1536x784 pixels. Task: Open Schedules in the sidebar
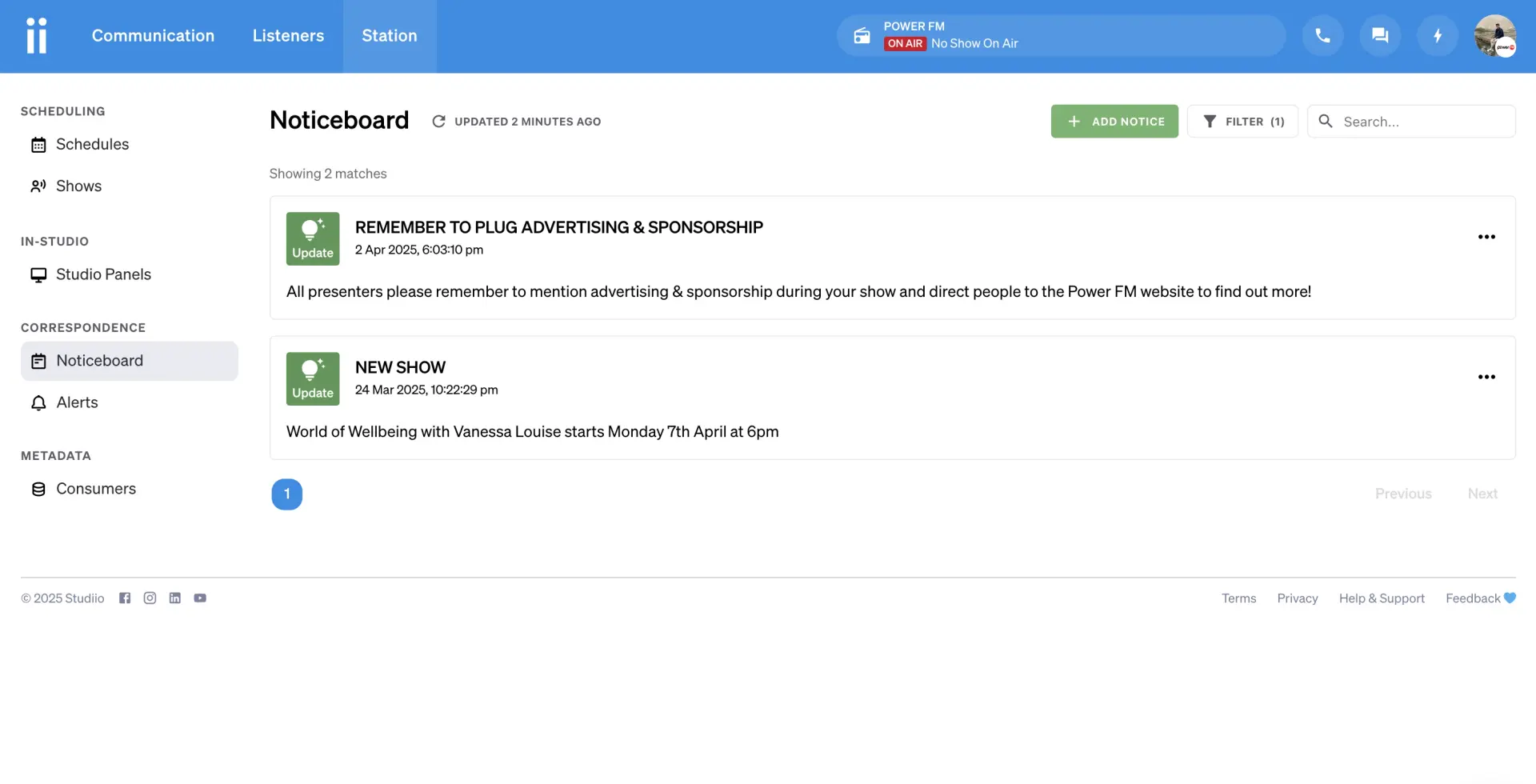coord(92,145)
